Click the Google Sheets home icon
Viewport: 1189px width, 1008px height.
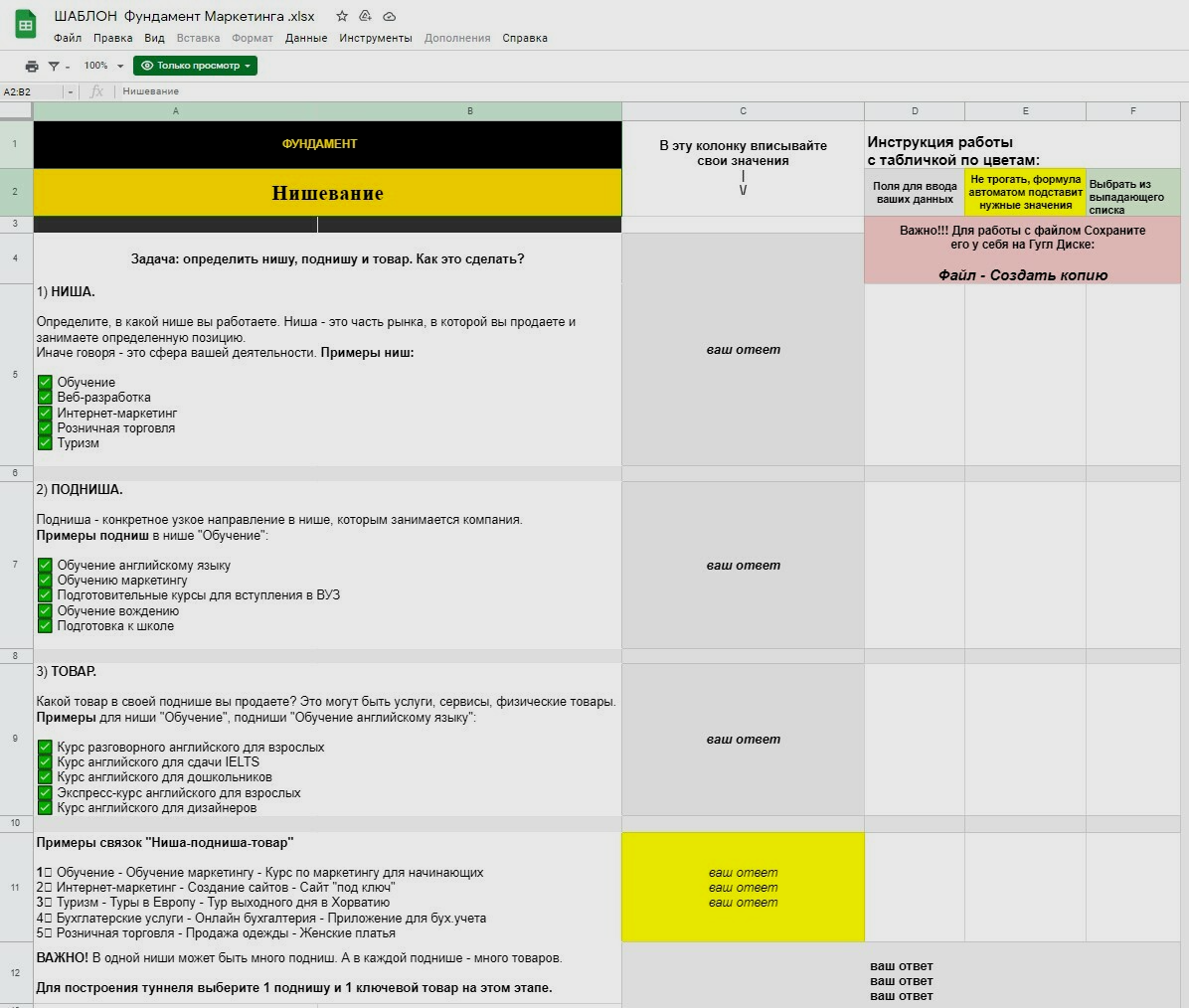click(x=26, y=26)
